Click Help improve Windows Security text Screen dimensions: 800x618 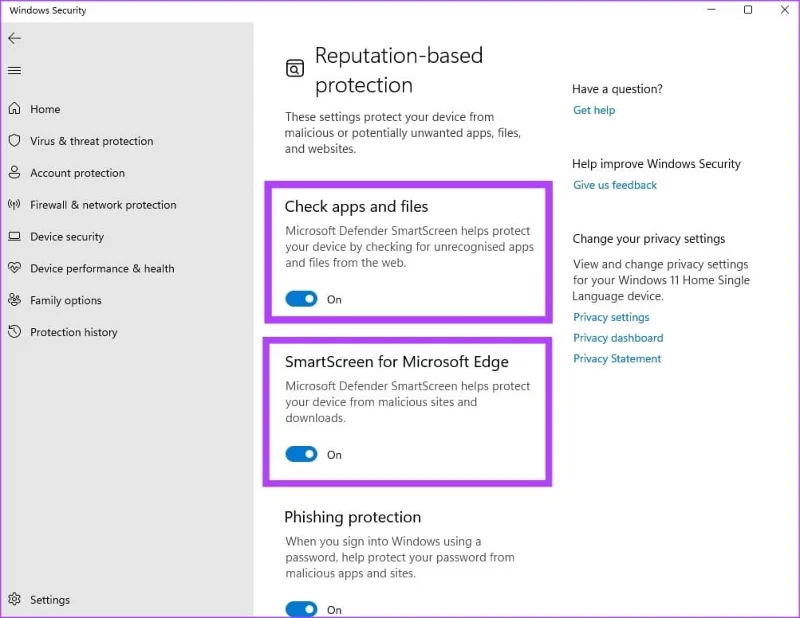click(x=656, y=164)
